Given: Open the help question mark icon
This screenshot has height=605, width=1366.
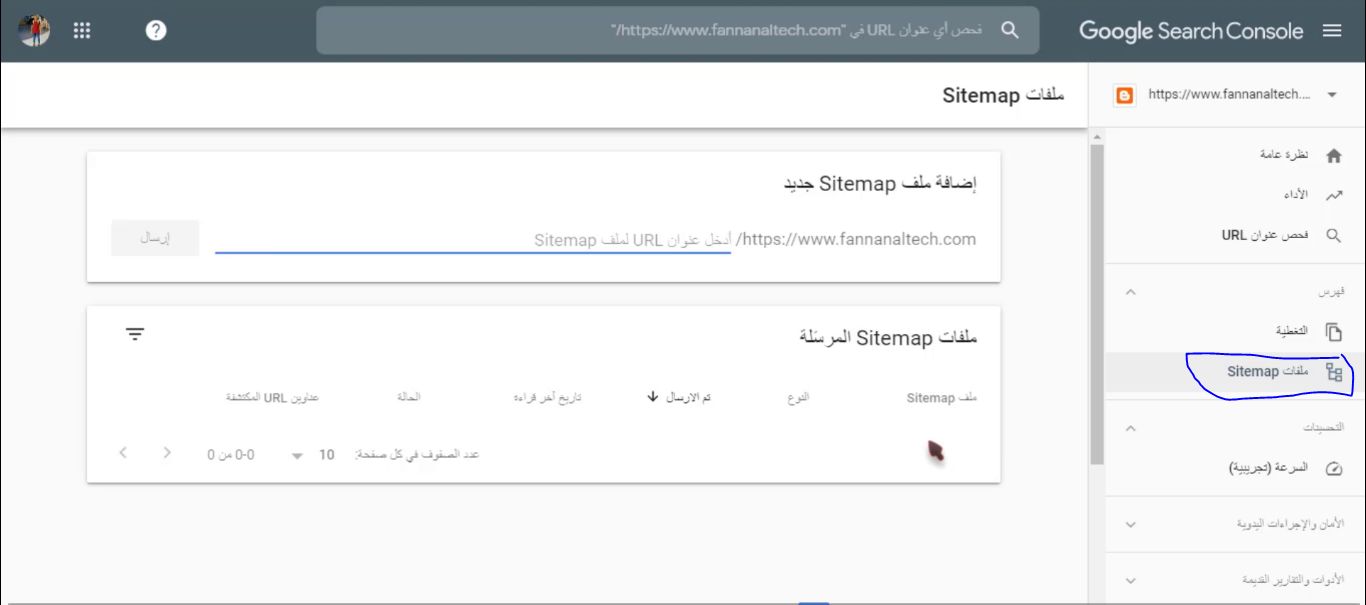Looking at the screenshot, I should (x=155, y=30).
